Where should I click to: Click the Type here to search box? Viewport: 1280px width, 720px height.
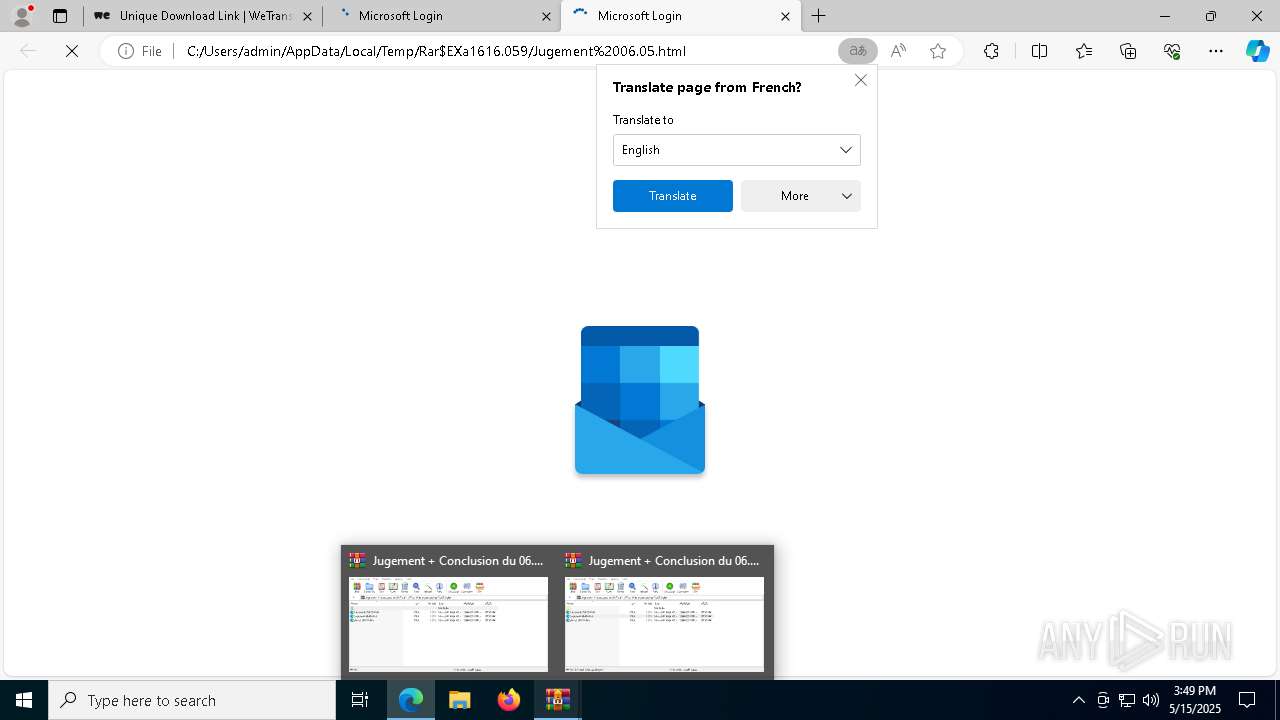tap(192, 700)
